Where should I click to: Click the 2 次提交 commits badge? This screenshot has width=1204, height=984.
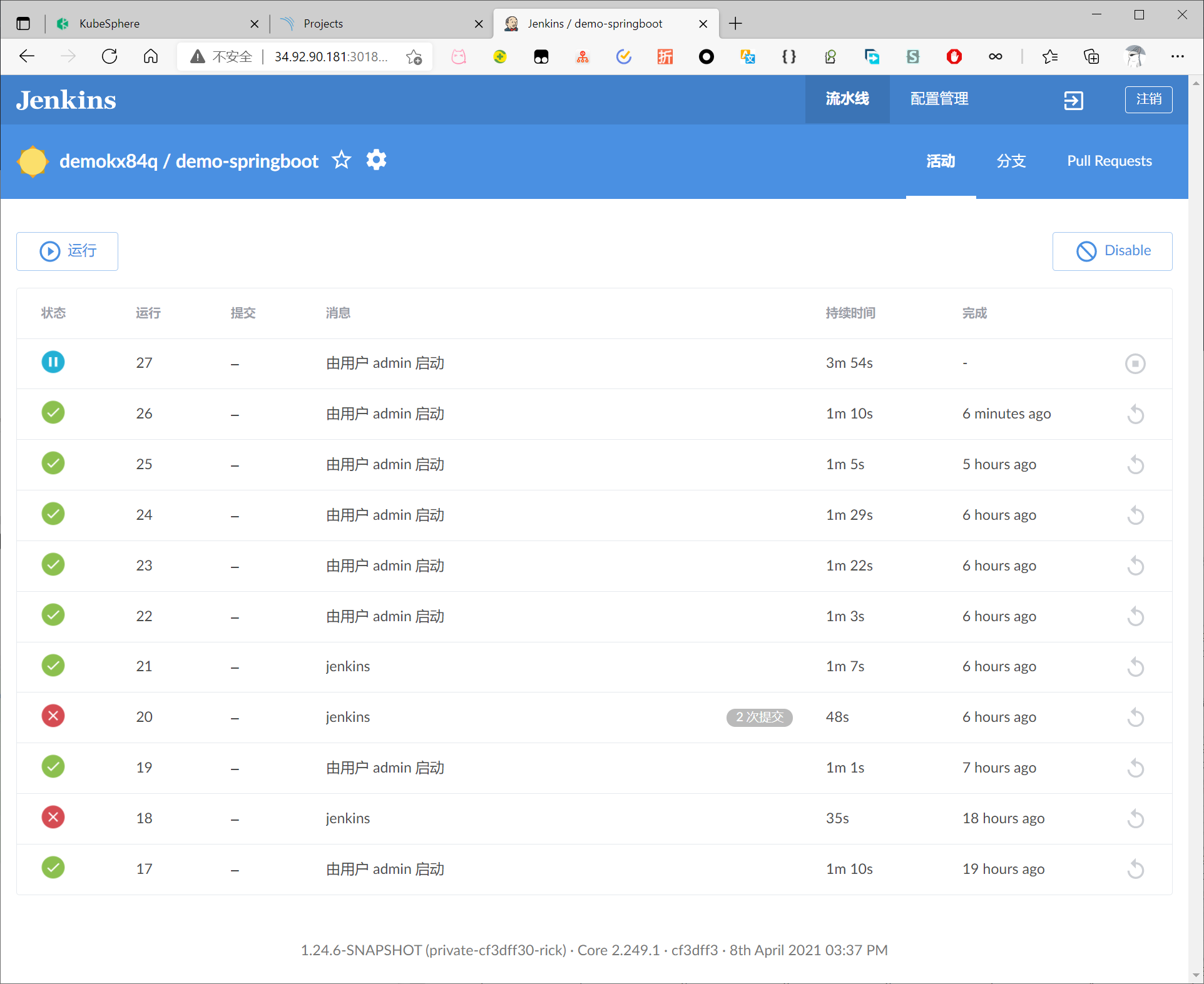click(x=759, y=717)
